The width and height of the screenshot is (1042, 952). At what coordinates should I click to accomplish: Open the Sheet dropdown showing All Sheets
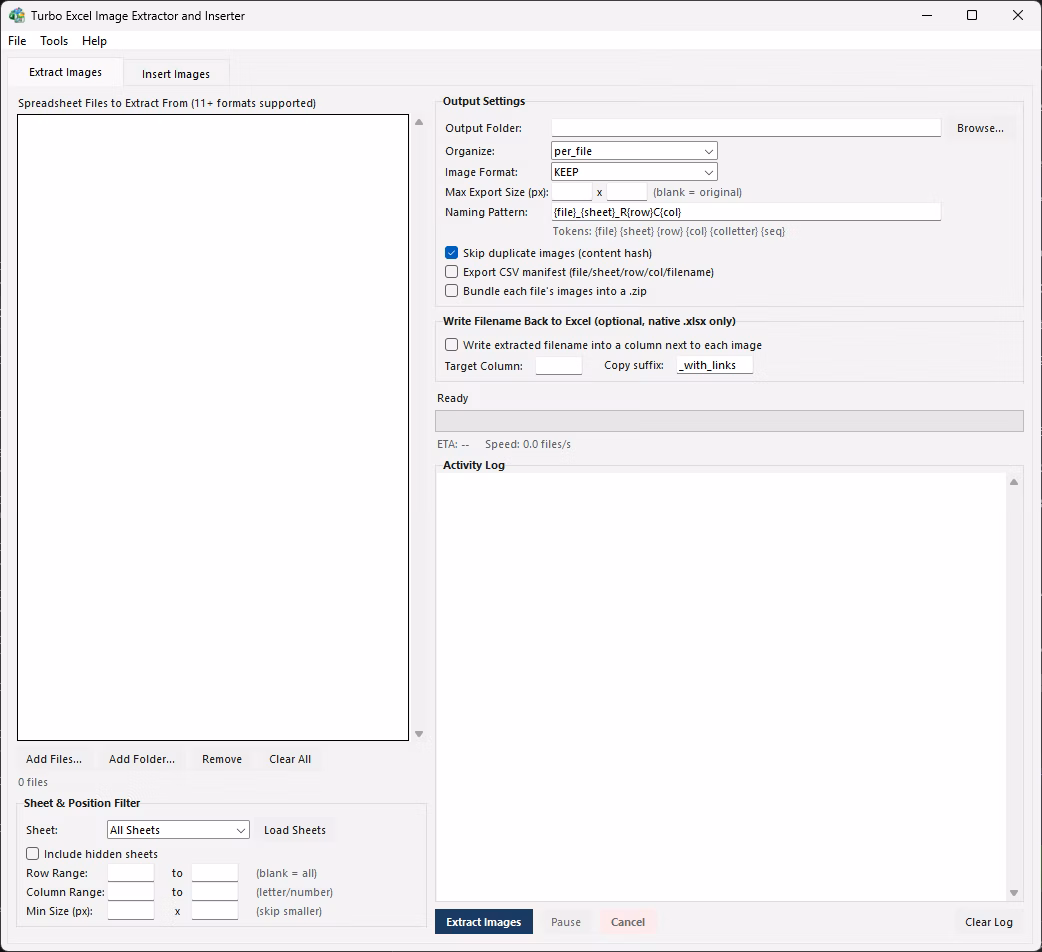[x=178, y=830]
